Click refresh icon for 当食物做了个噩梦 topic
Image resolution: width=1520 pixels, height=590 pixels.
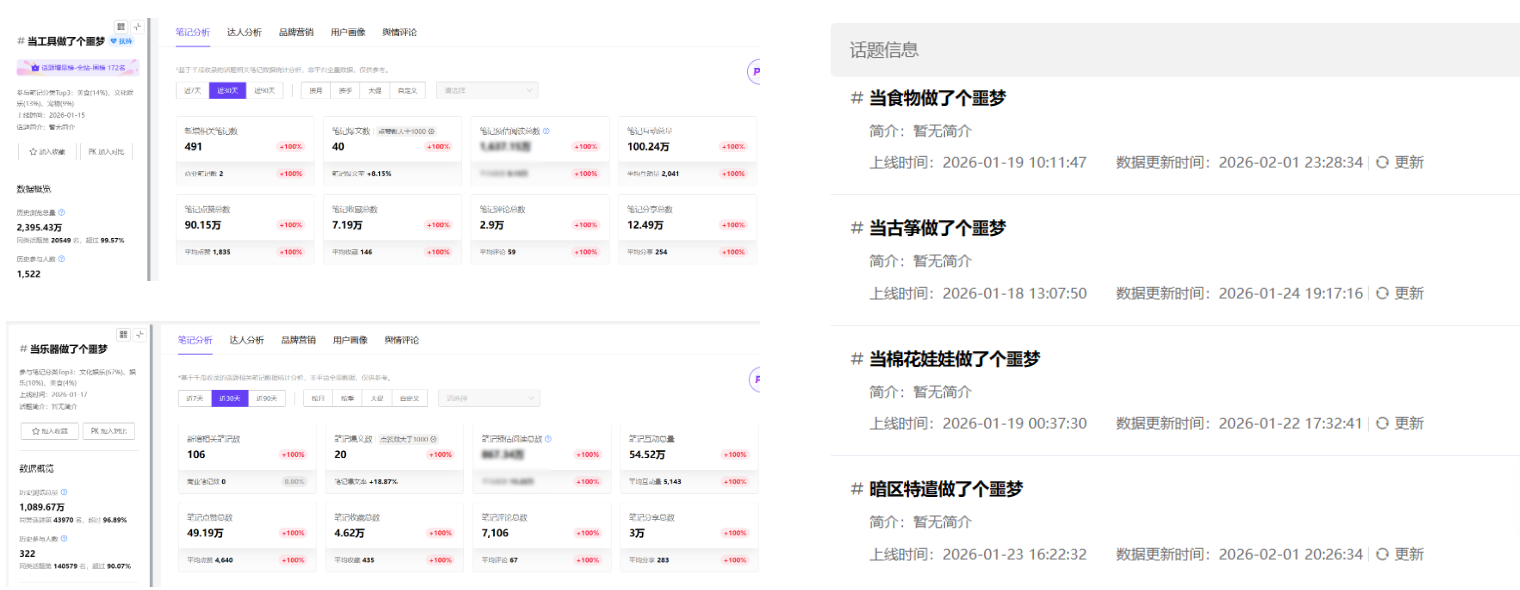point(1382,162)
